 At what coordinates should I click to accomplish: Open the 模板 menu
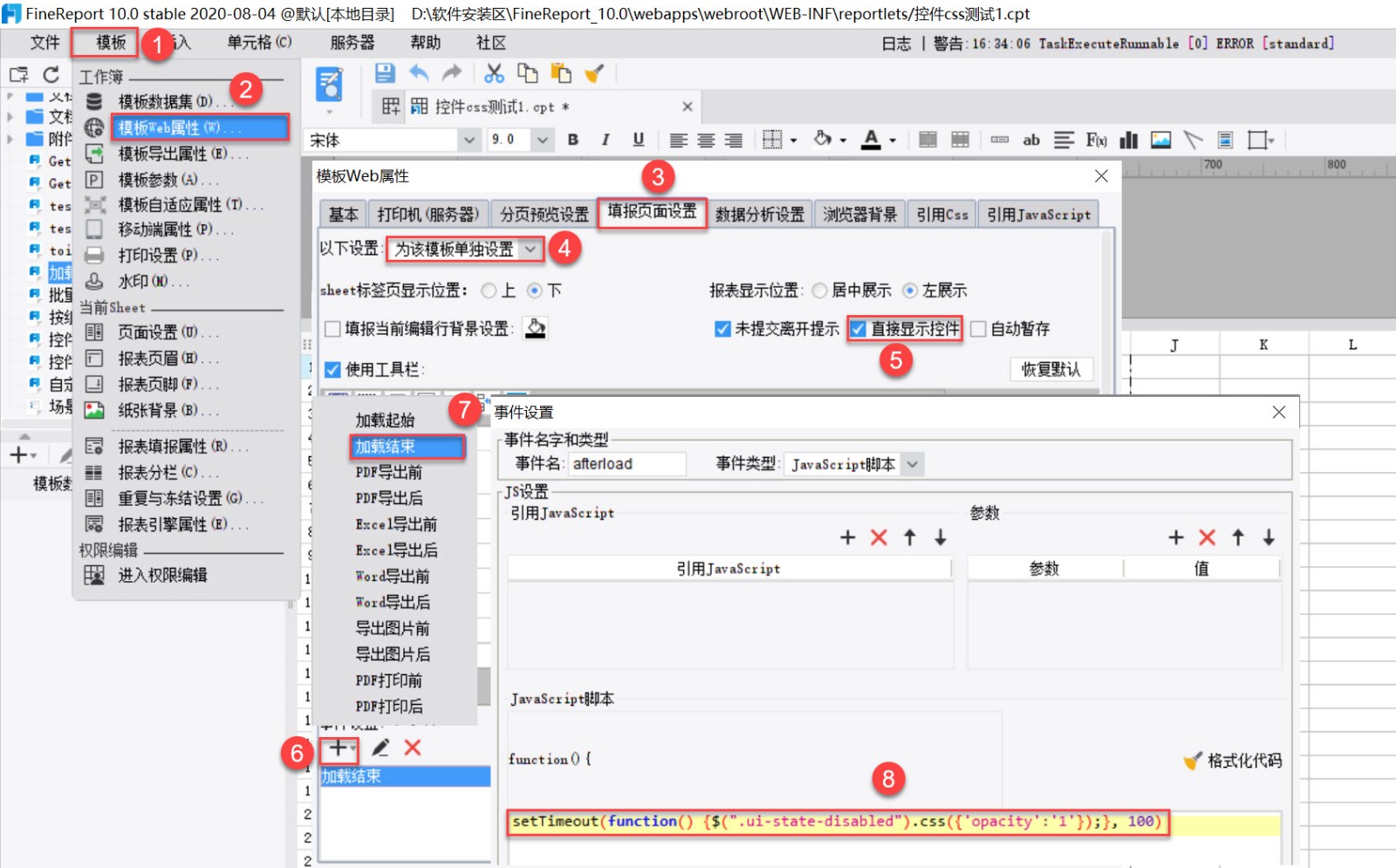click(x=110, y=42)
